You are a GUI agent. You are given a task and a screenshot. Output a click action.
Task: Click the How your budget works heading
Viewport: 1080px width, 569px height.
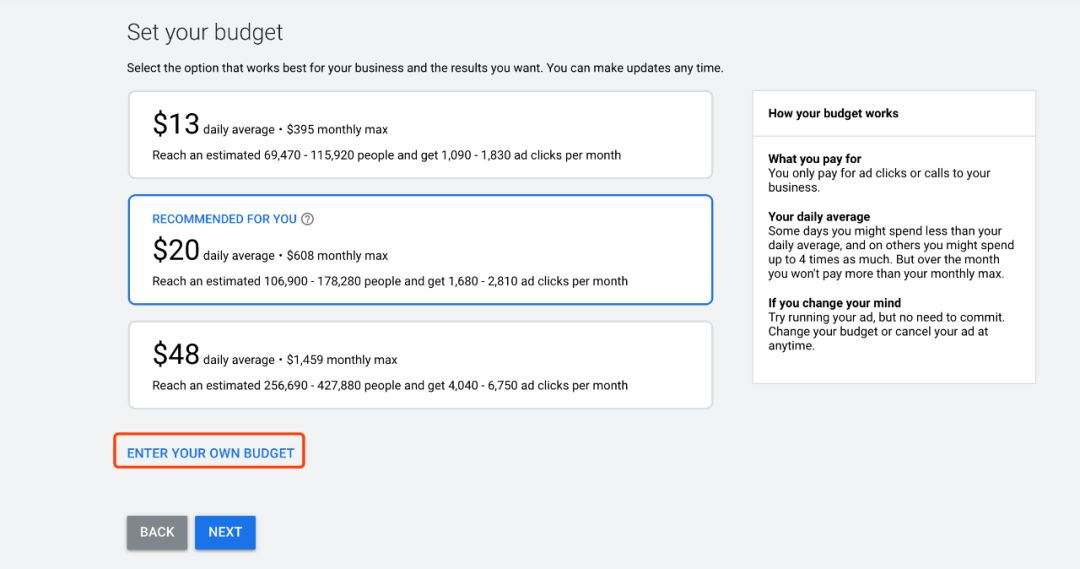point(833,113)
